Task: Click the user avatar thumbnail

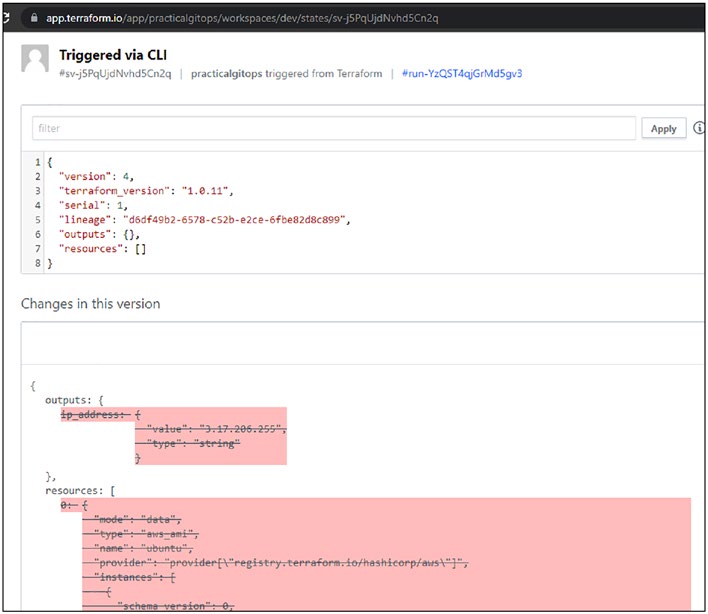Action: 35,58
